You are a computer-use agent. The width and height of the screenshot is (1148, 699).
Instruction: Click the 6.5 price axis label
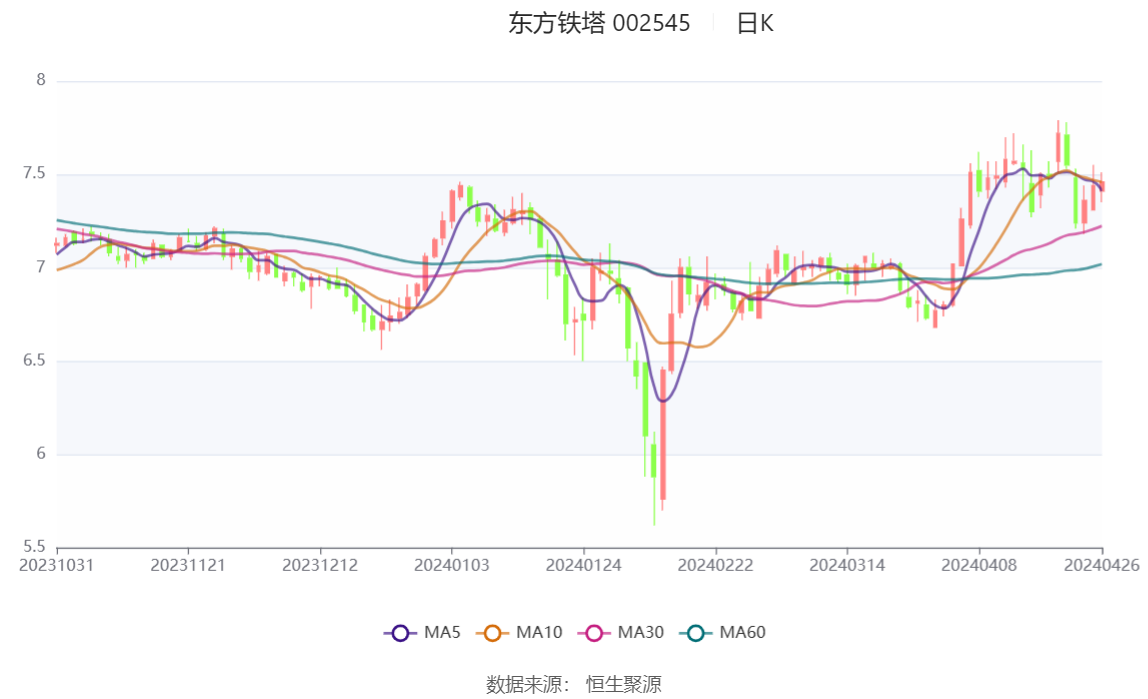pos(34,360)
